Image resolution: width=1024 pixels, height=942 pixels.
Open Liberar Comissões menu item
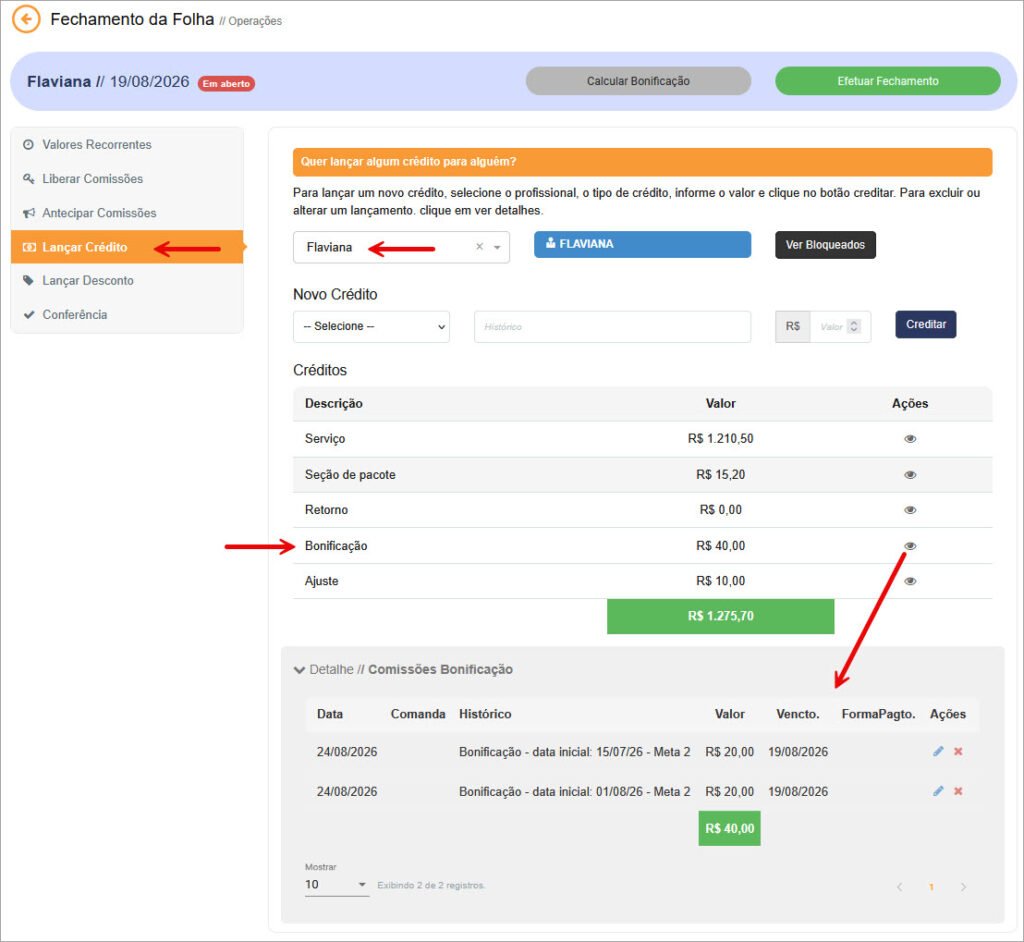point(92,178)
